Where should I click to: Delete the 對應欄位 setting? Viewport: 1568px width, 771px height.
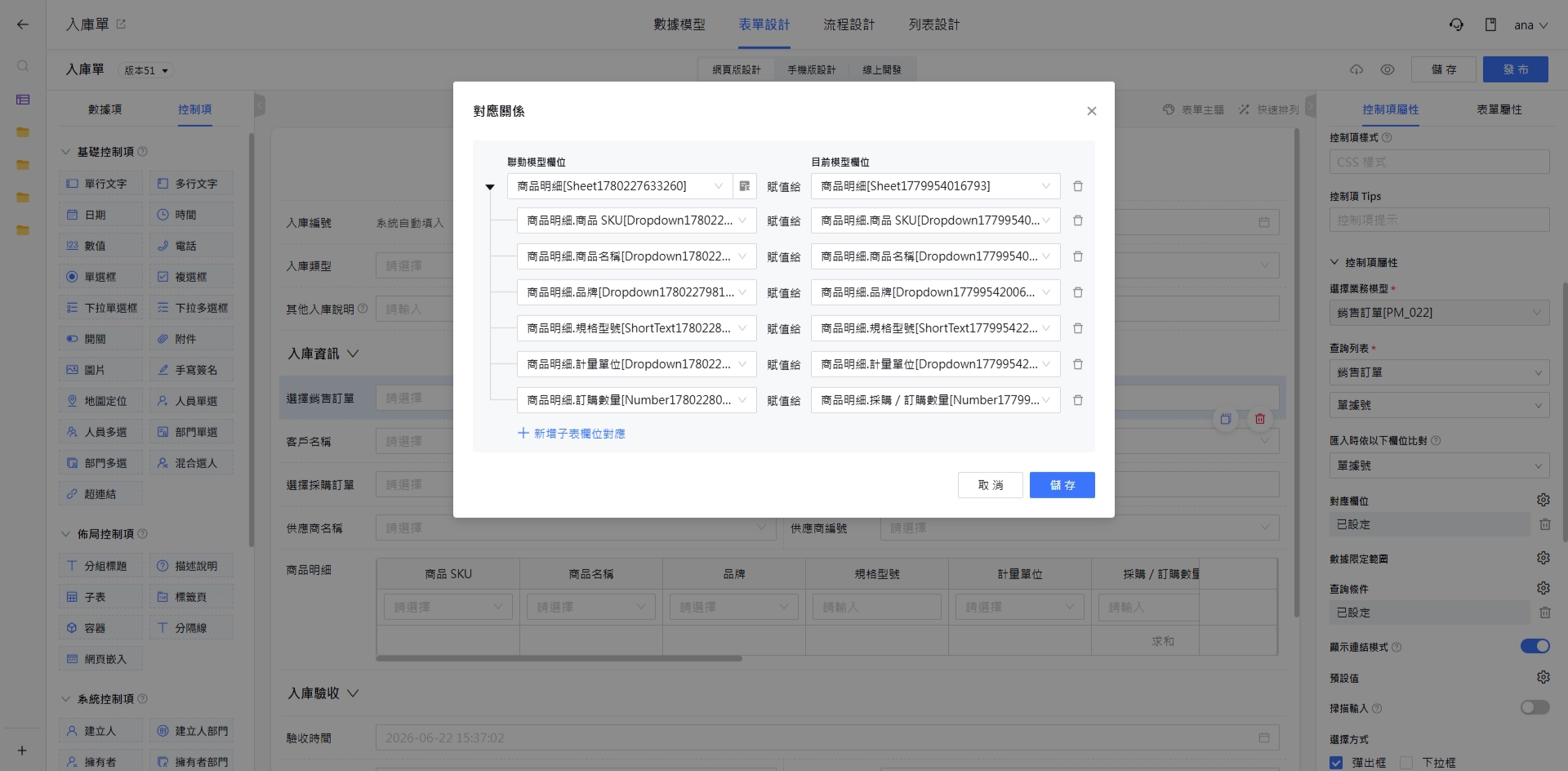click(1544, 524)
